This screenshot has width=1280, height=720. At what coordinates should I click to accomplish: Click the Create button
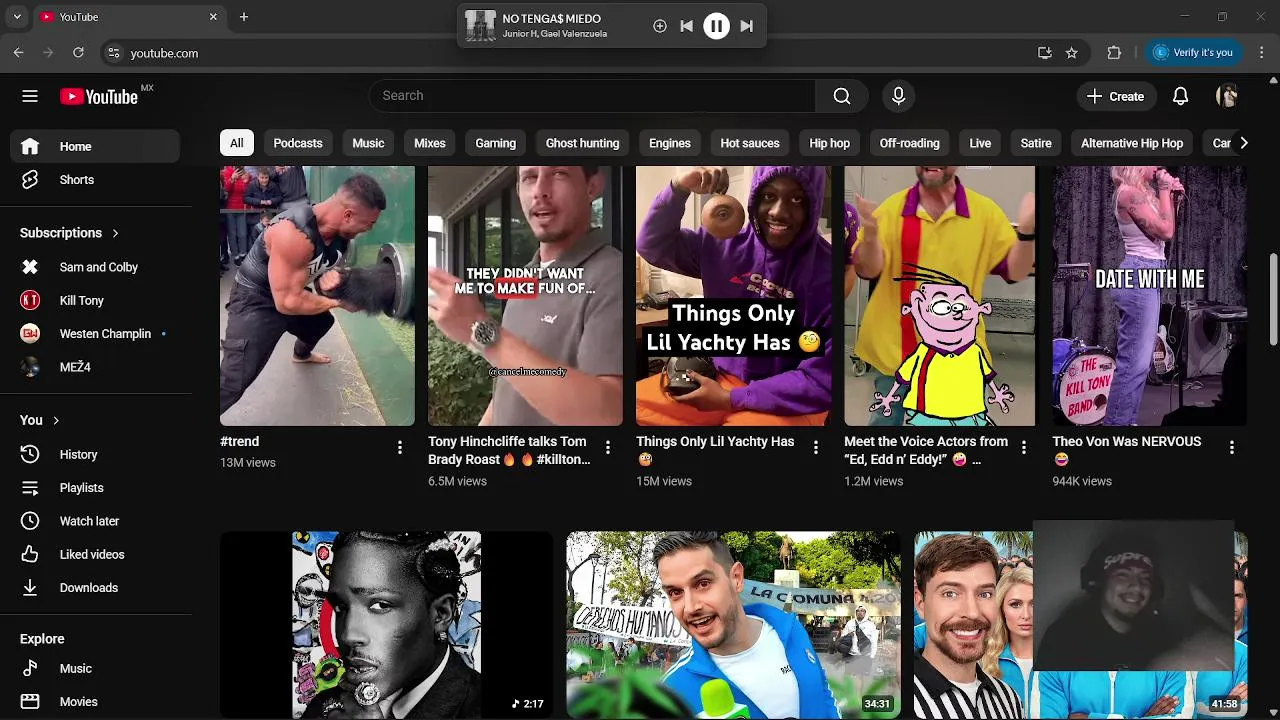tap(1115, 96)
